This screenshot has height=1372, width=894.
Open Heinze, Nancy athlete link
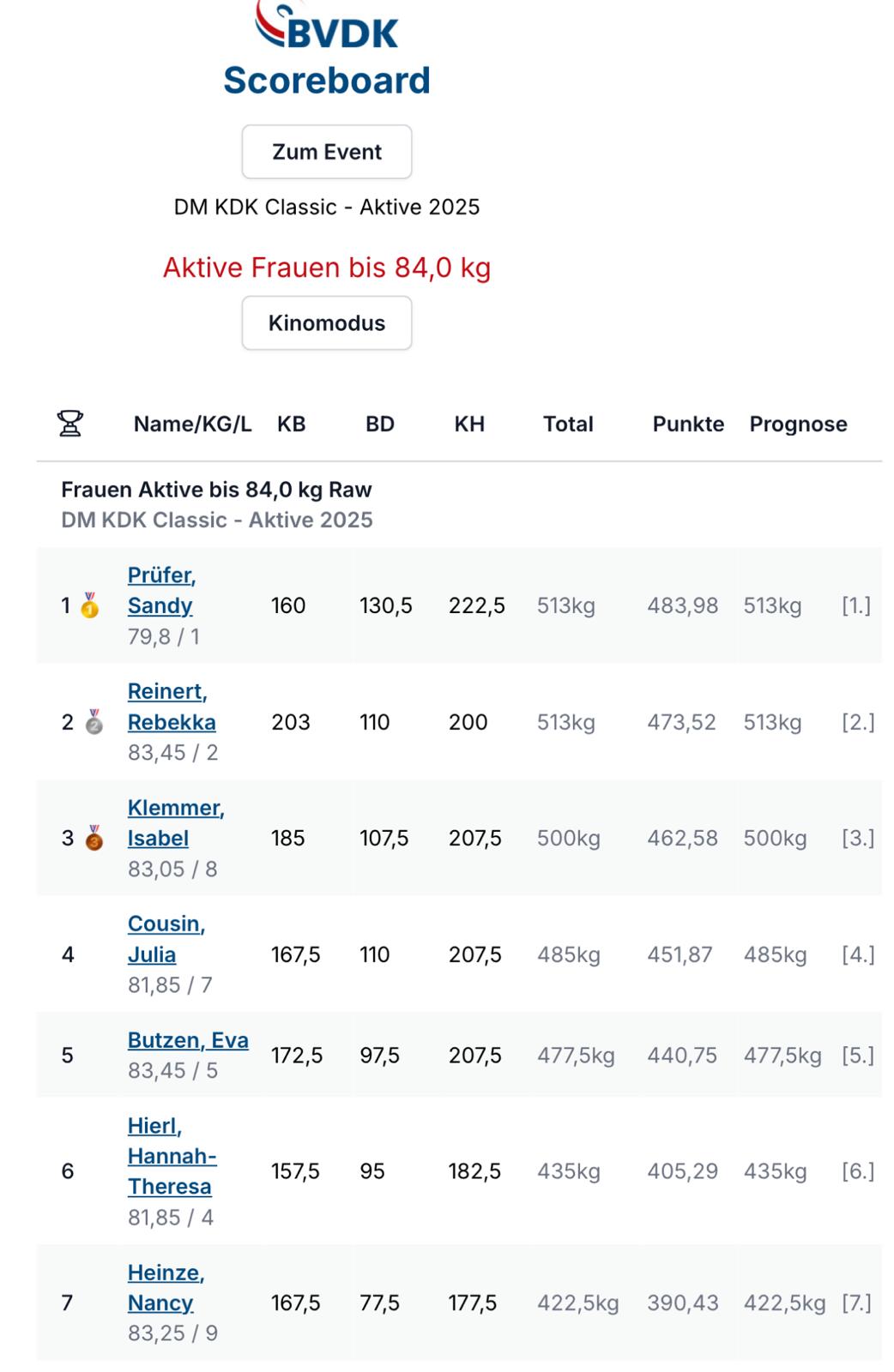[166, 1288]
